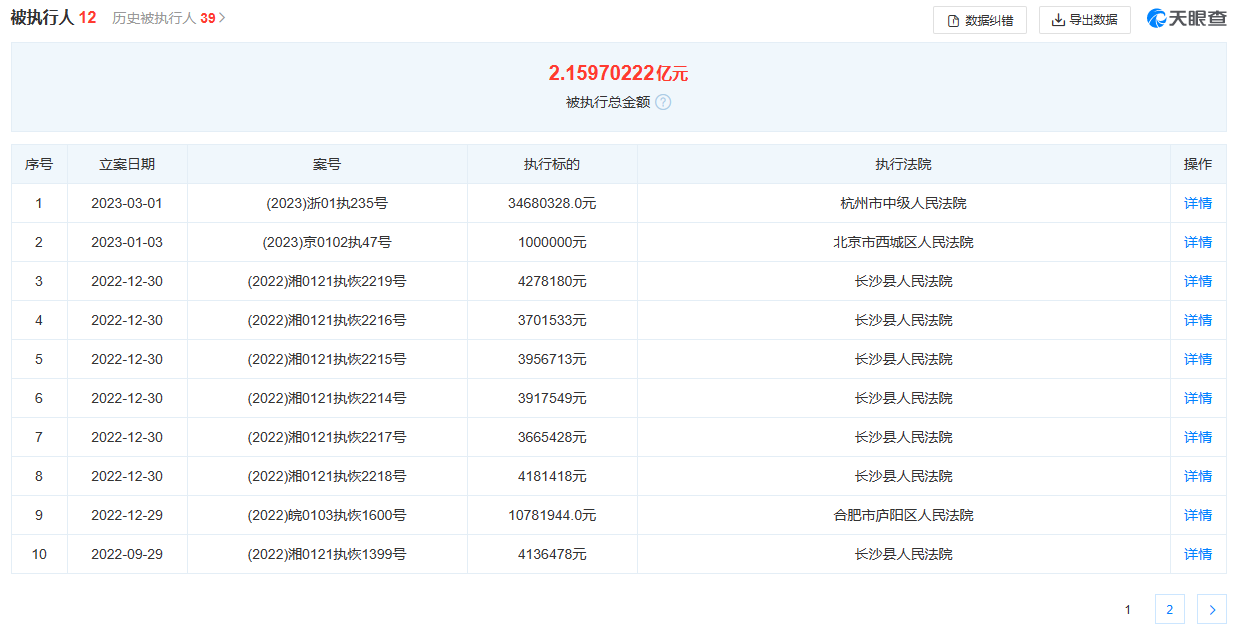Select case number (2022)湘0121执恢2219号
Image resolution: width=1234 pixels, height=633 pixels.
point(327,281)
